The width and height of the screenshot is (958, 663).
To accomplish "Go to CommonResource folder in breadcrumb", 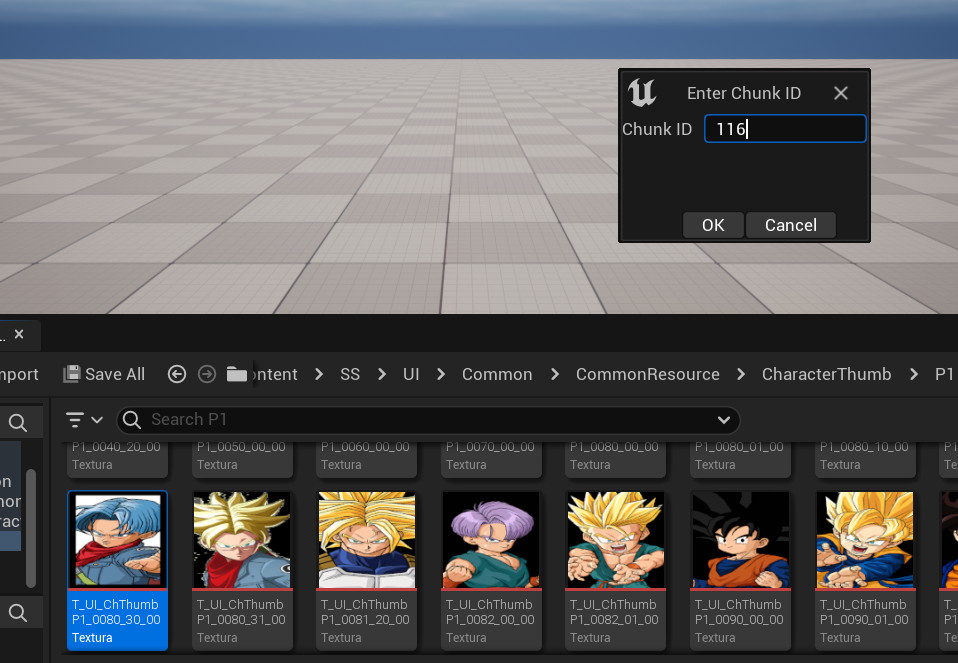I will pos(647,374).
